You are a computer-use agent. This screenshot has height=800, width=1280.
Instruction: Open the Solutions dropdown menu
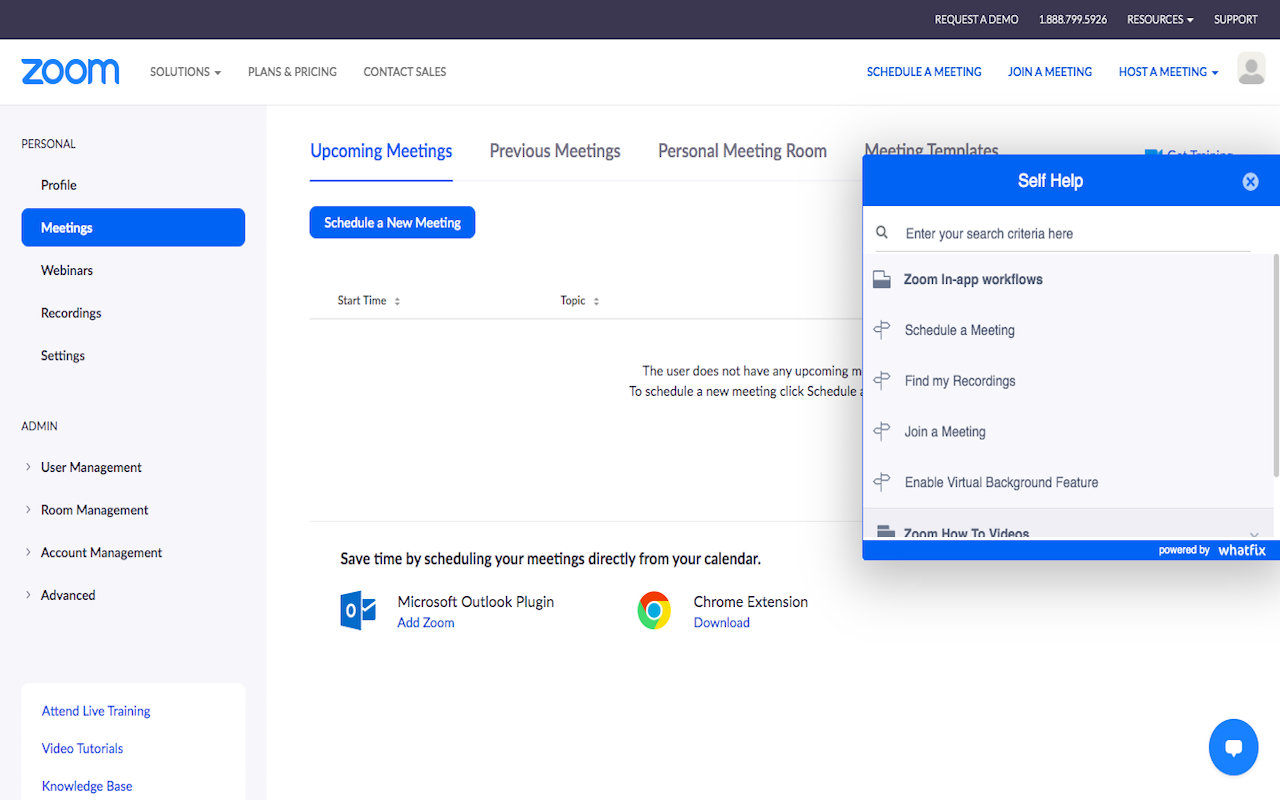[185, 72]
